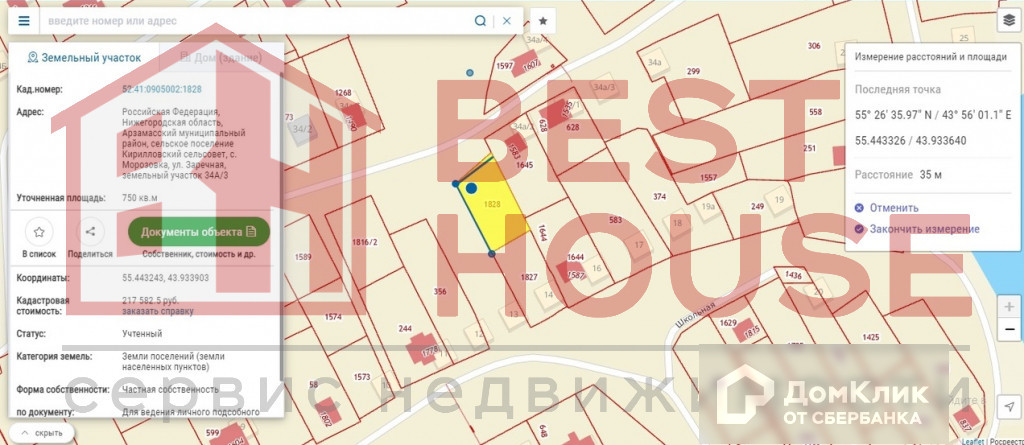
Task: Switch to the Дом (здание) tab
Action: click(221, 58)
